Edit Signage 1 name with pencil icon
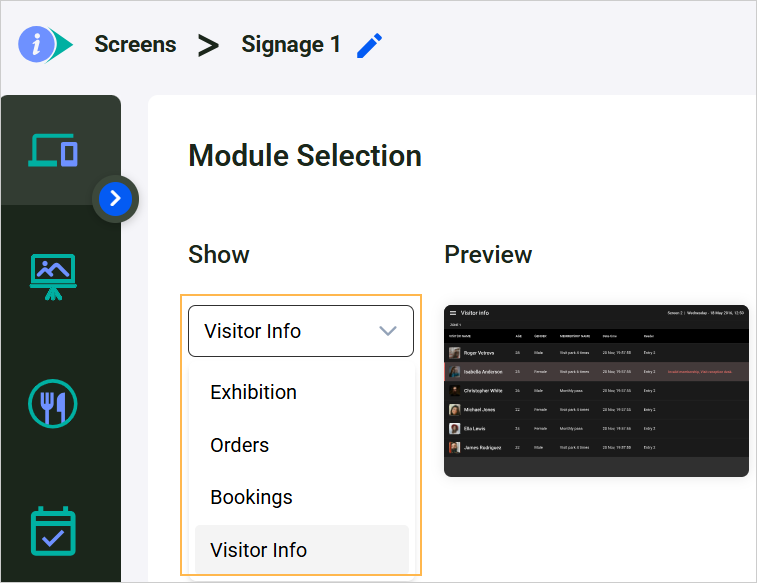This screenshot has height=583, width=757. click(369, 45)
